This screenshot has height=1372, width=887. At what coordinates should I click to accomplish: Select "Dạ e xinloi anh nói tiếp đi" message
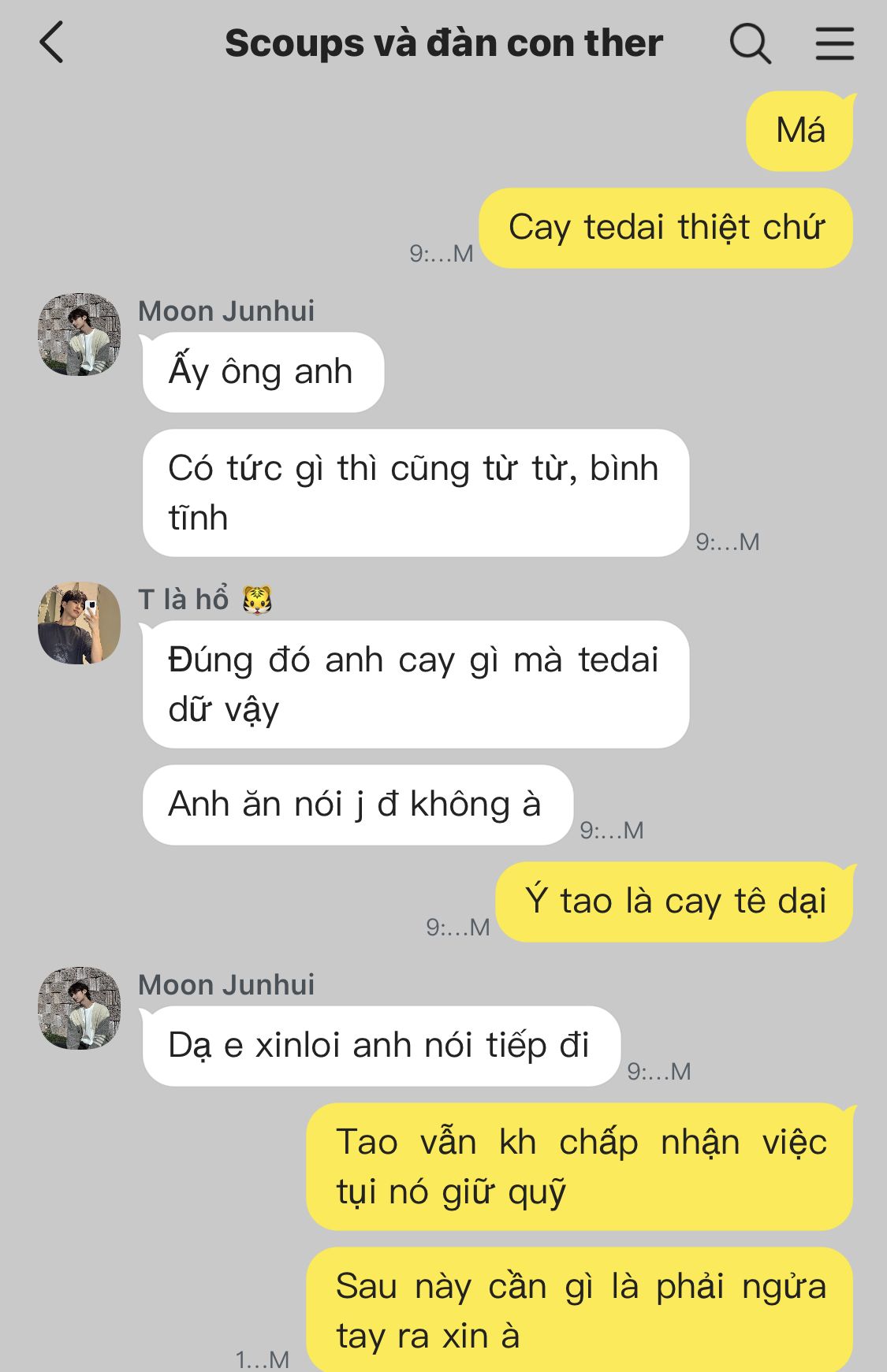click(381, 1046)
